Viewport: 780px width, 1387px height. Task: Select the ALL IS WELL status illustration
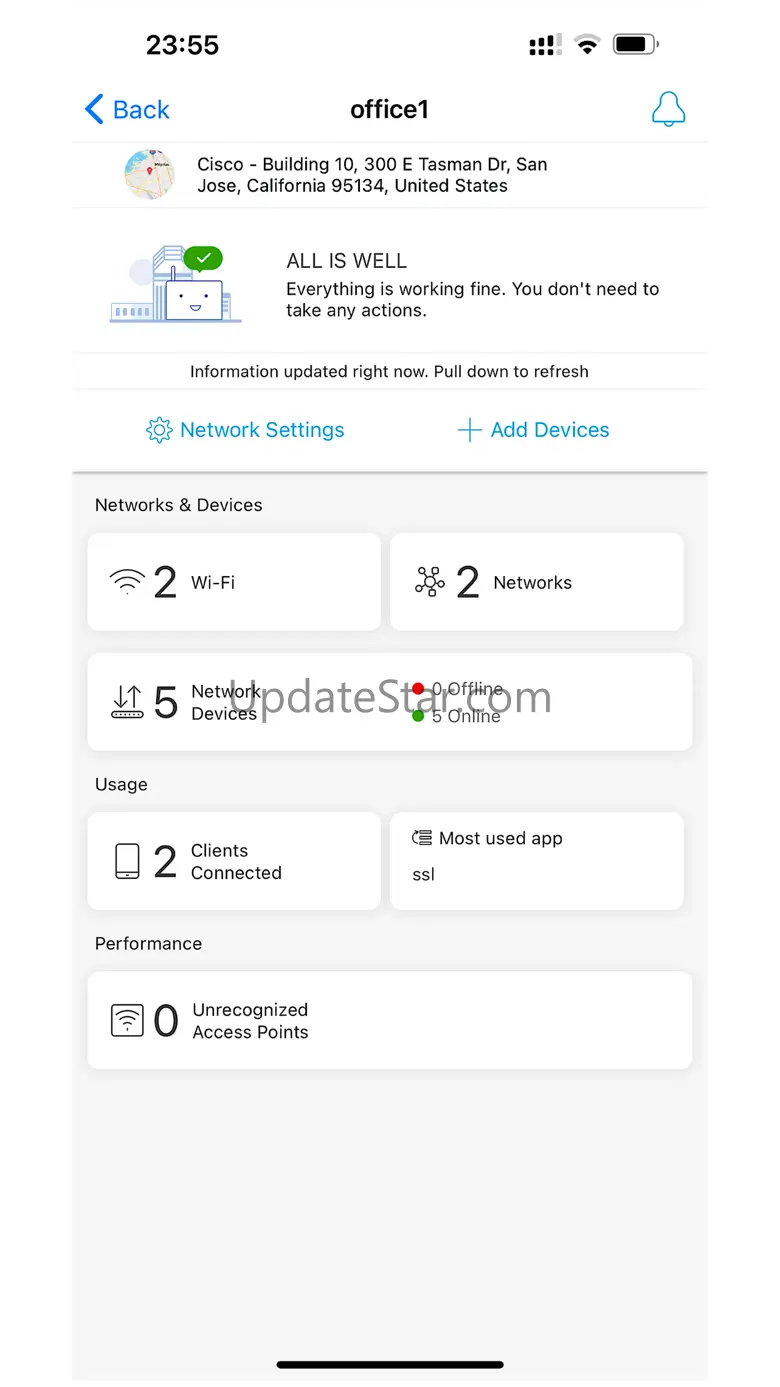click(x=177, y=285)
